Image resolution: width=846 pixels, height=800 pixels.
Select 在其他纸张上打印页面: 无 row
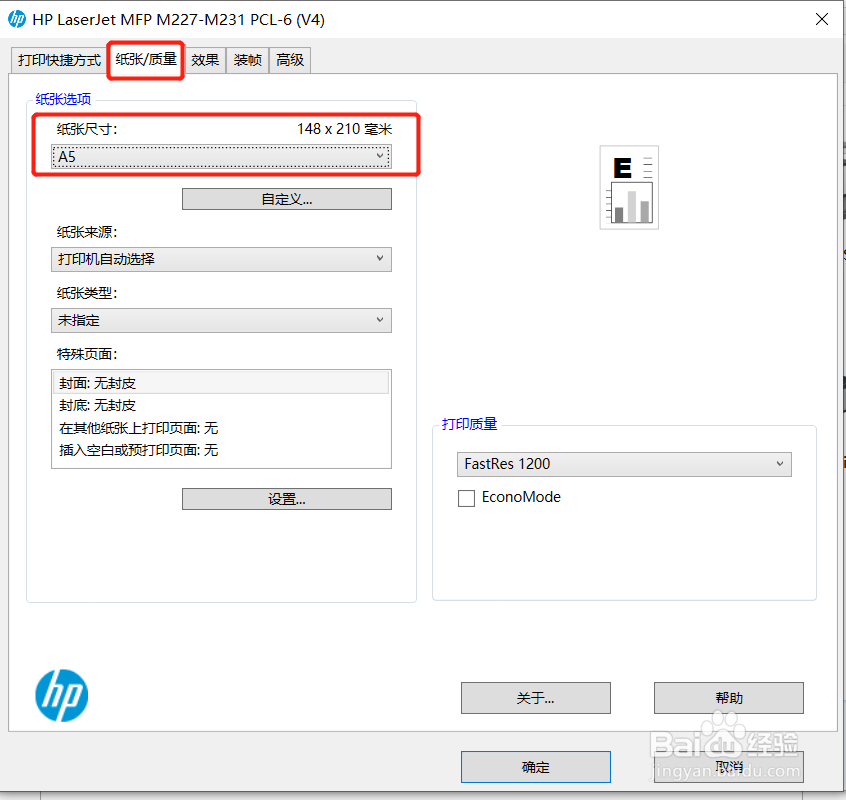pos(221,428)
